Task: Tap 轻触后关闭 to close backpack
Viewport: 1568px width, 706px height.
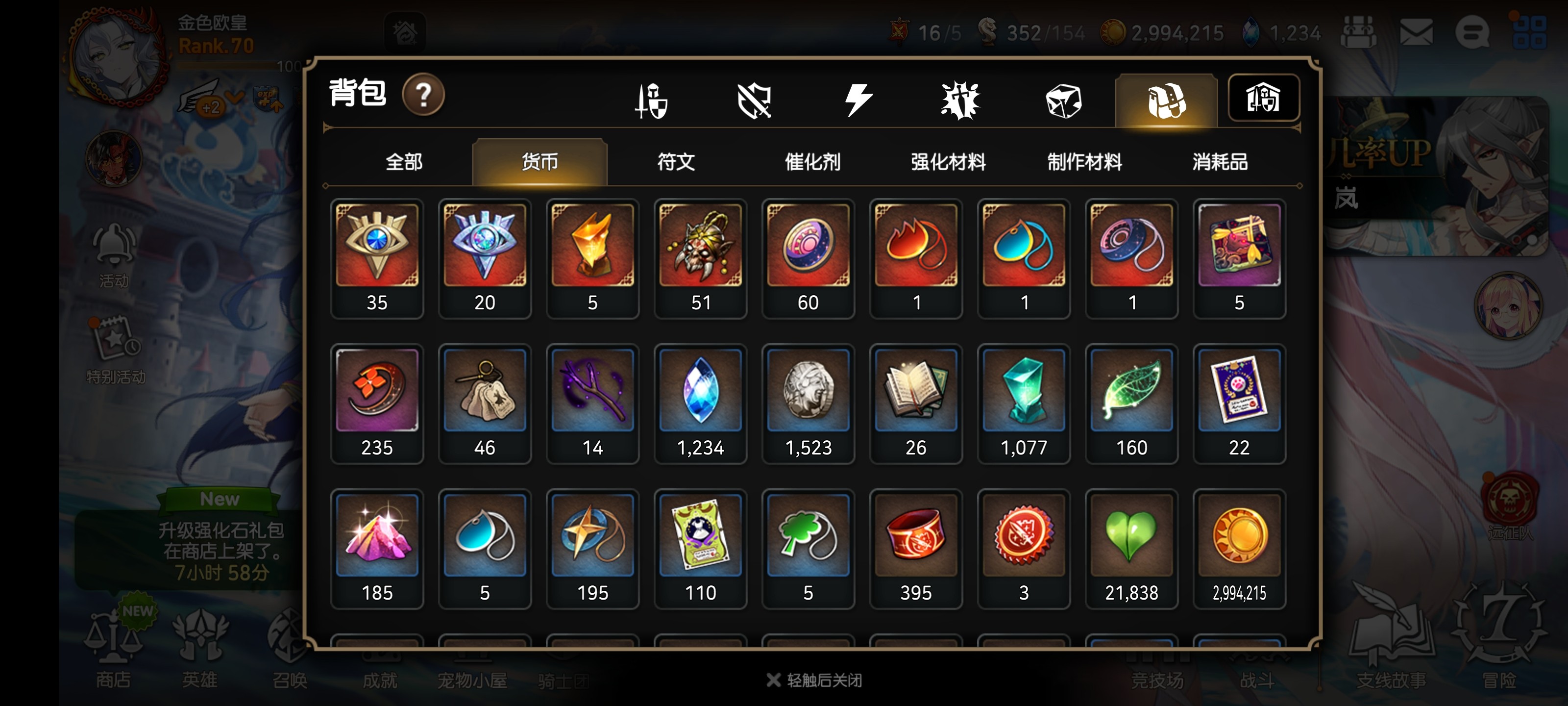Action: point(814,681)
